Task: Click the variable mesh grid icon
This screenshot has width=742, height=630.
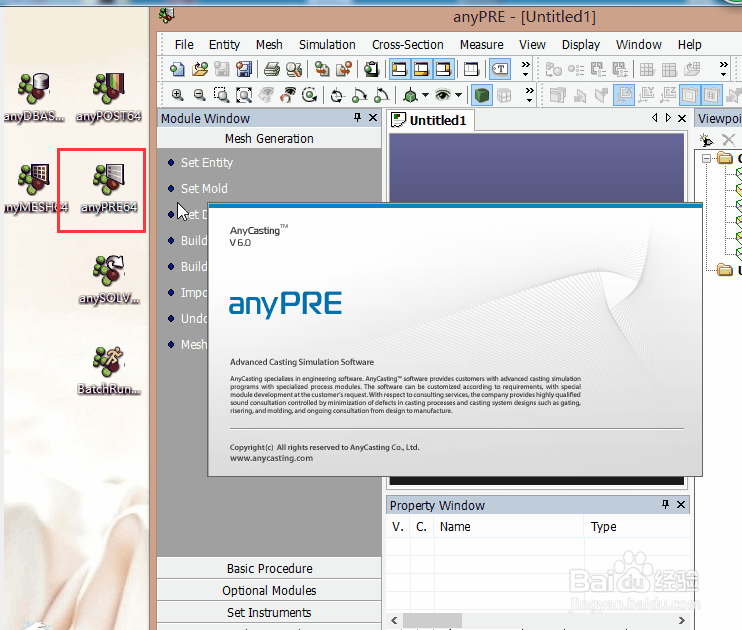Action: [669, 70]
